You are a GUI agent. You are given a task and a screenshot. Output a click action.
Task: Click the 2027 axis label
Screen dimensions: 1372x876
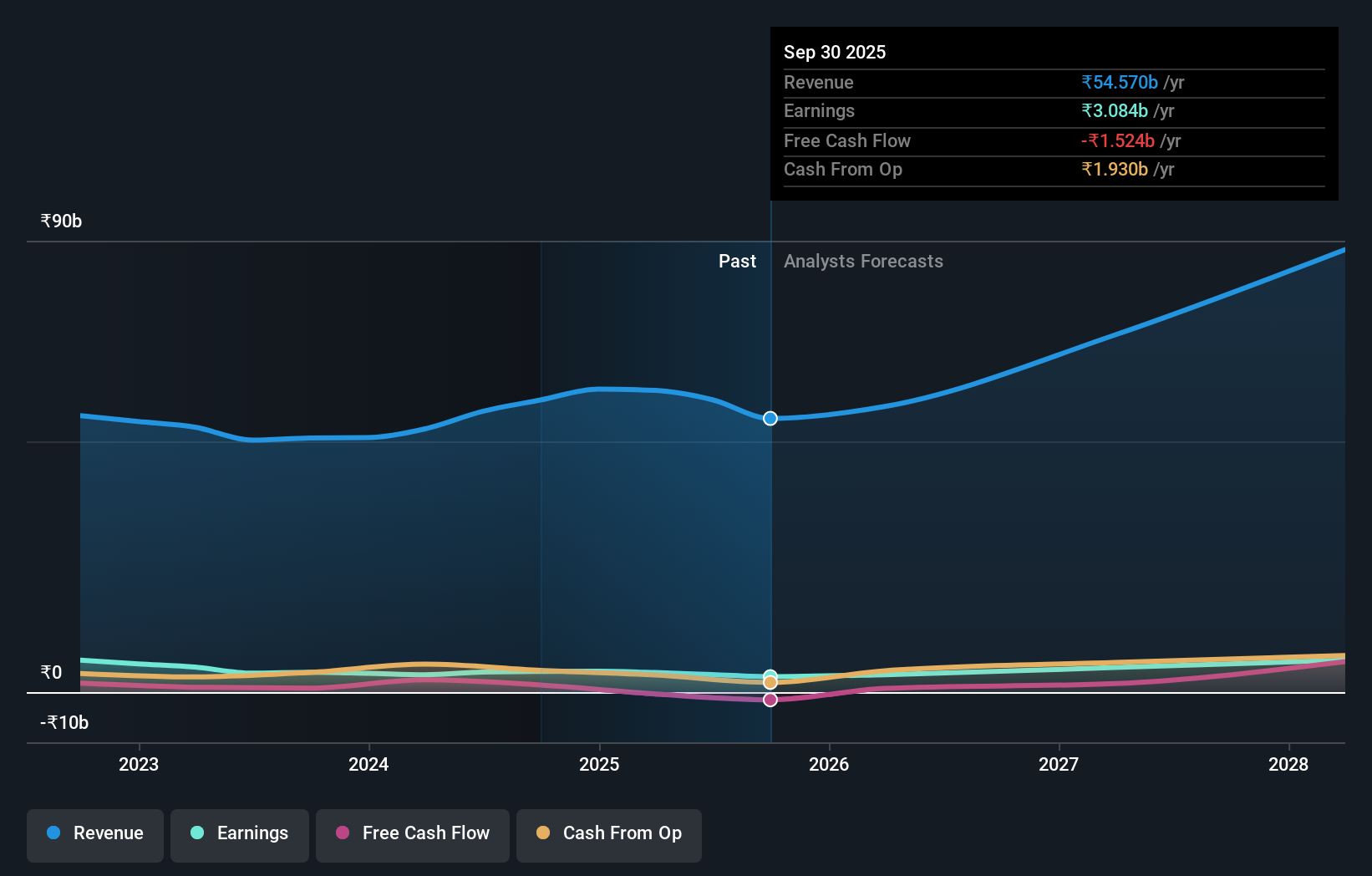tap(1058, 763)
